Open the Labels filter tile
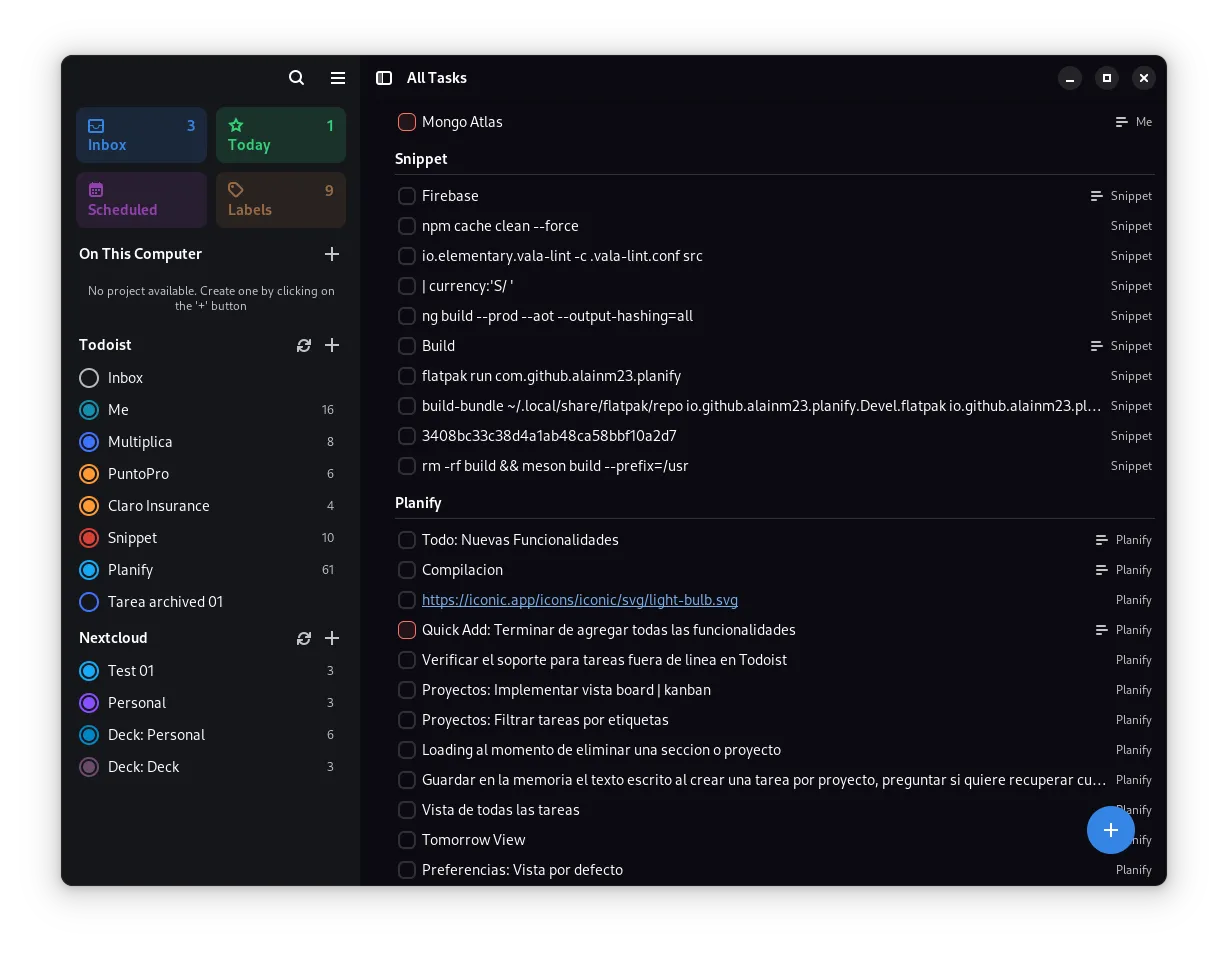Image resolution: width=1228 pixels, height=953 pixels. coord(281,200)
